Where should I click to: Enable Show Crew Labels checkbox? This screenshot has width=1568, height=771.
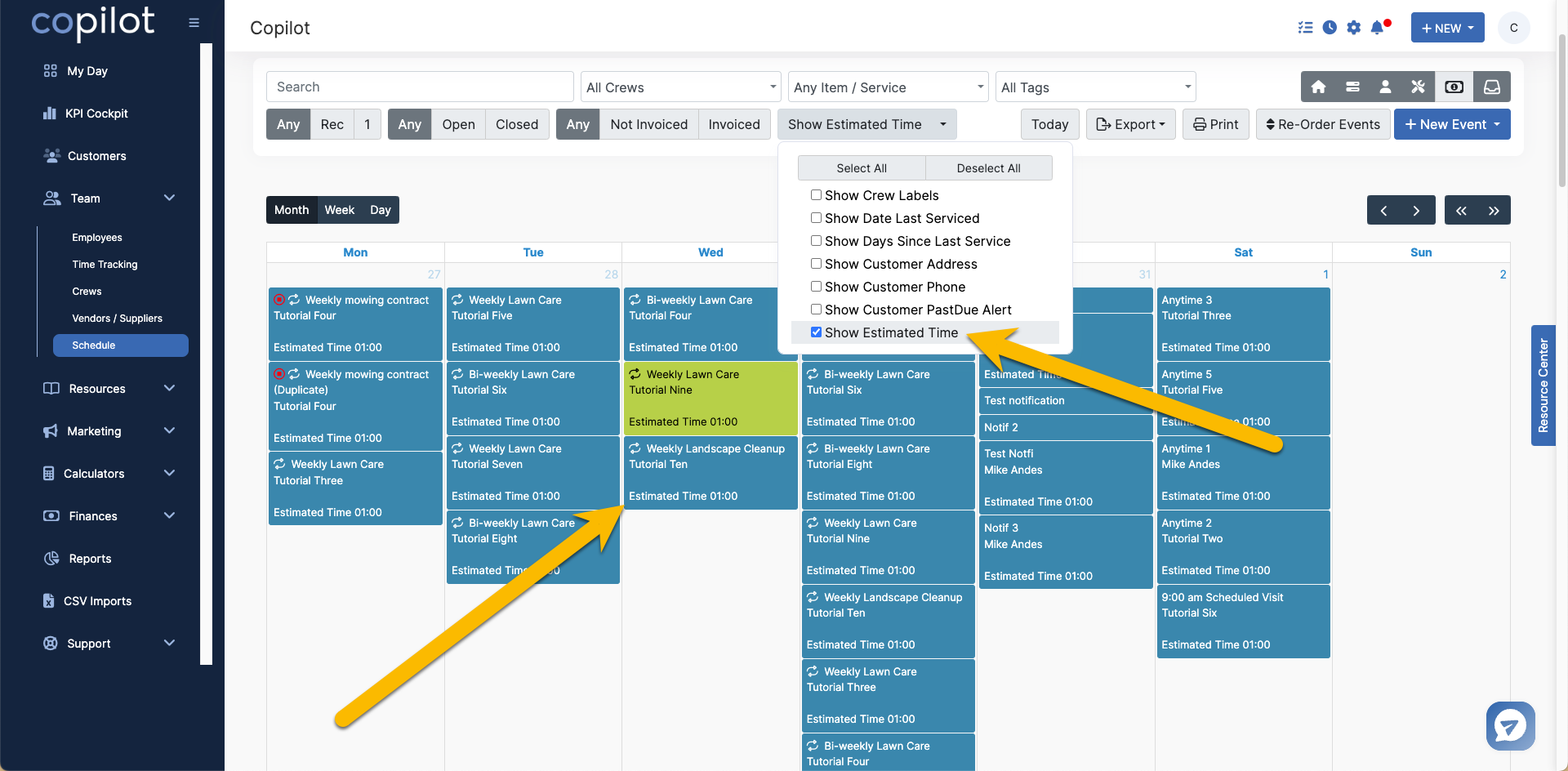(x=816, y=195)
